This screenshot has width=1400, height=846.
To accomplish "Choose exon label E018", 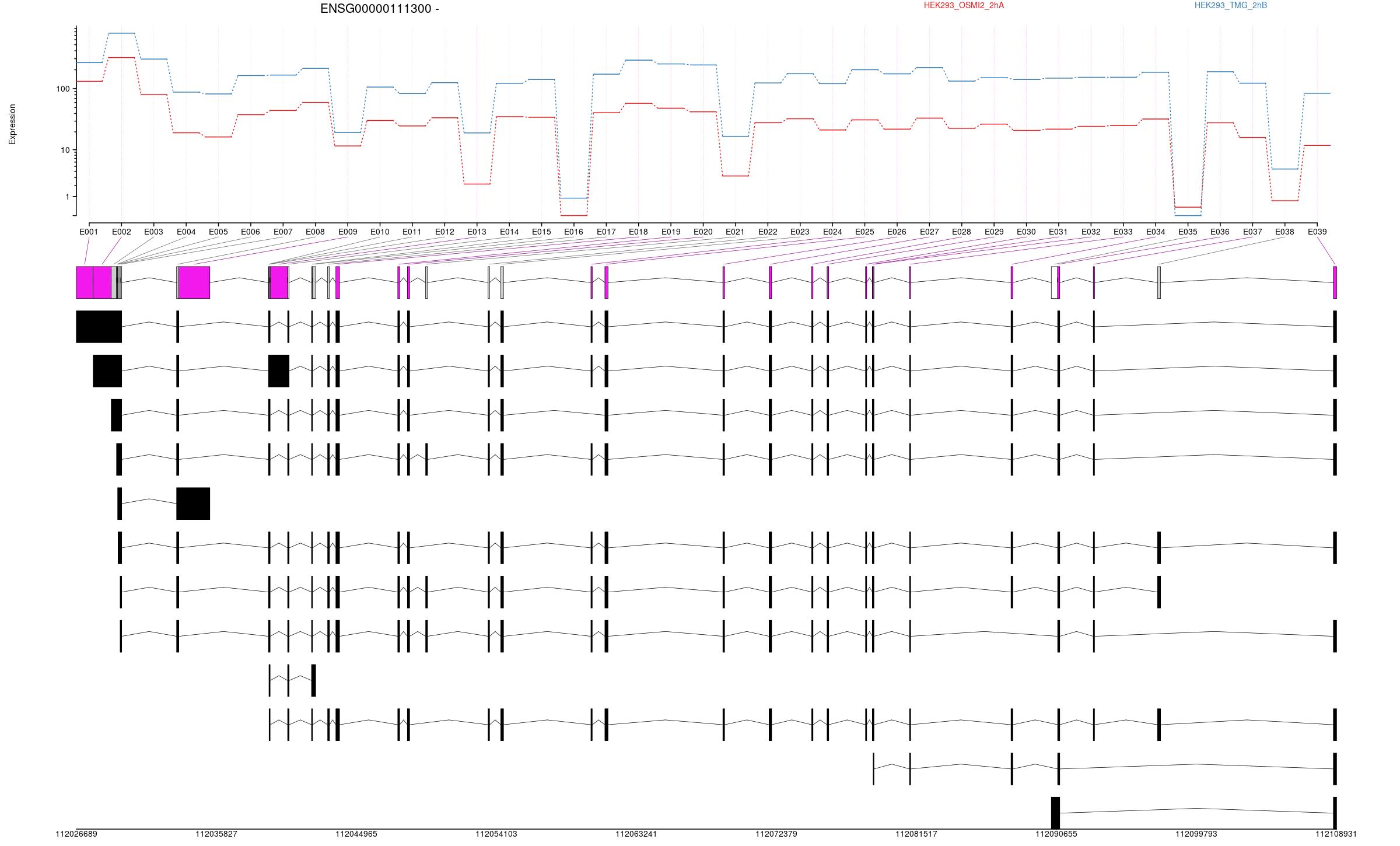I will pyautogui.click(x=638, y=232).
